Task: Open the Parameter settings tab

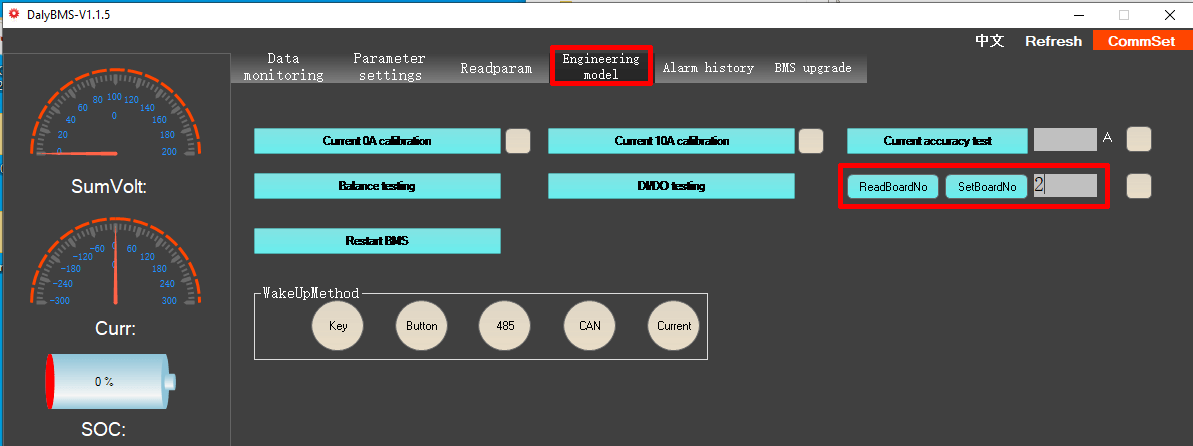Action: click(x=389, y=67)
